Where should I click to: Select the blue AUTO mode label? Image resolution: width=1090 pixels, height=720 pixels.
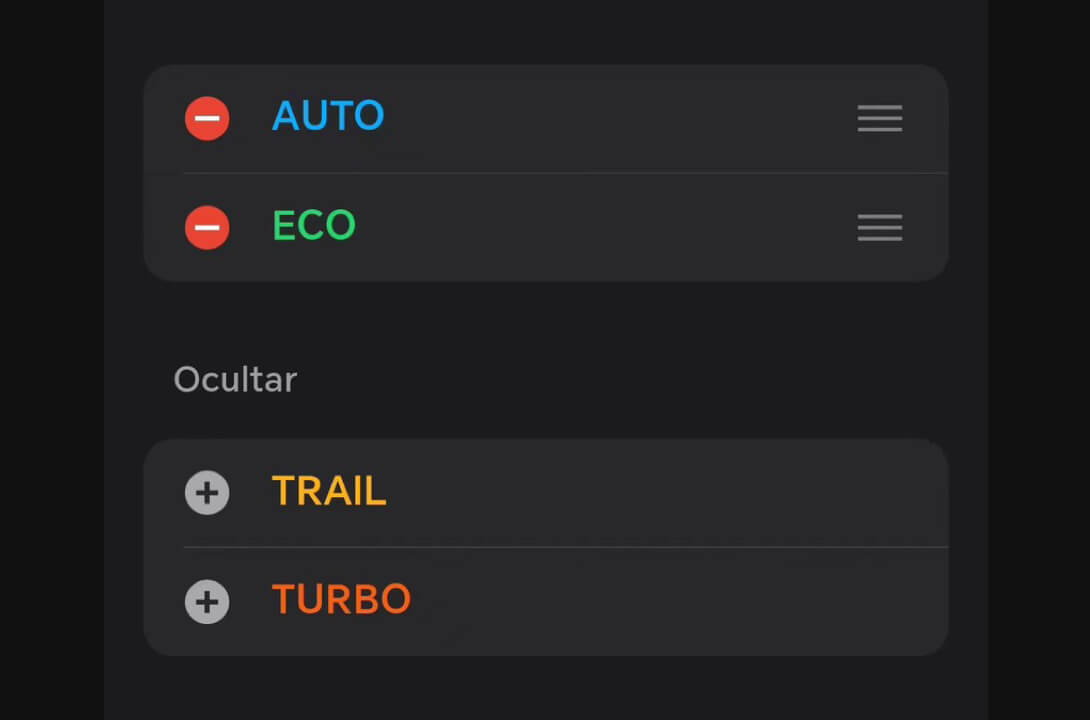click(x=328, y=117)
